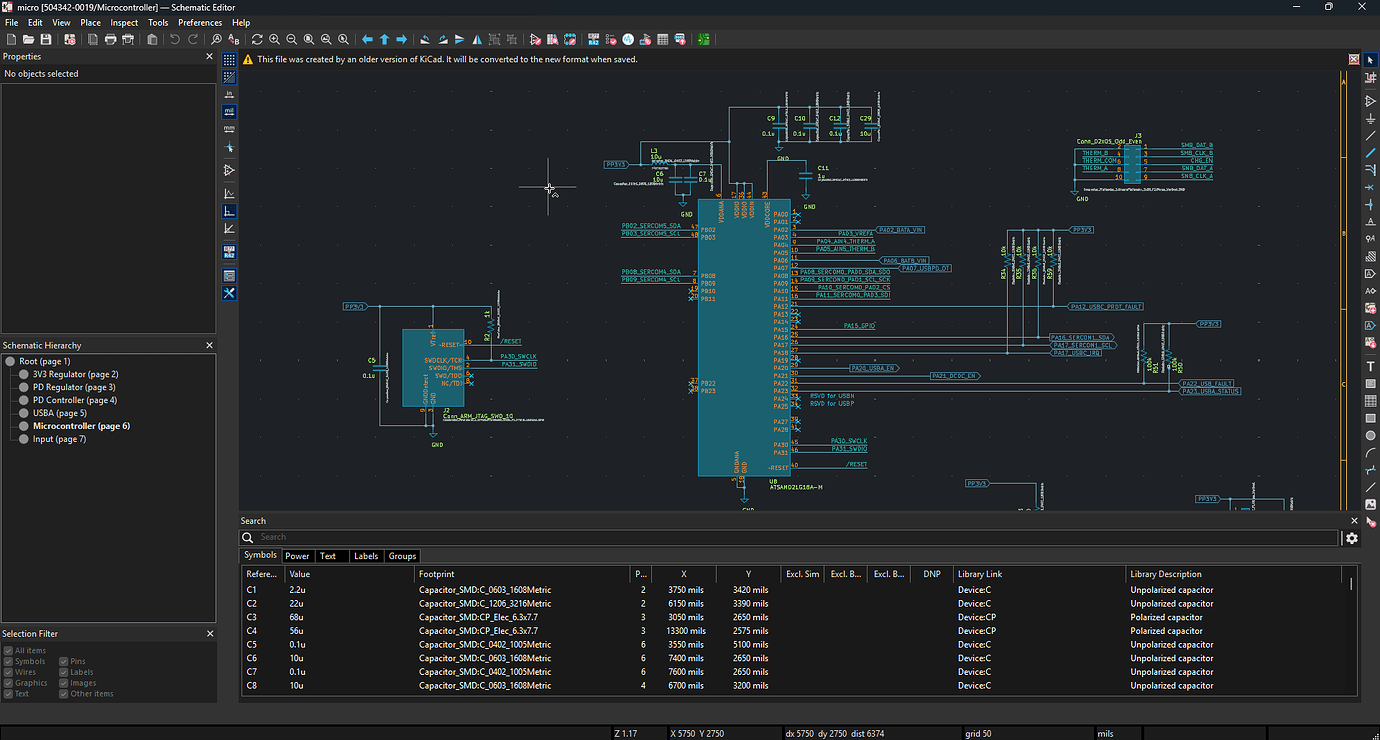Open the "PD Regulator (page 3)" sheet
Screen dimensions: 1380x740
[x=72, y=387]
